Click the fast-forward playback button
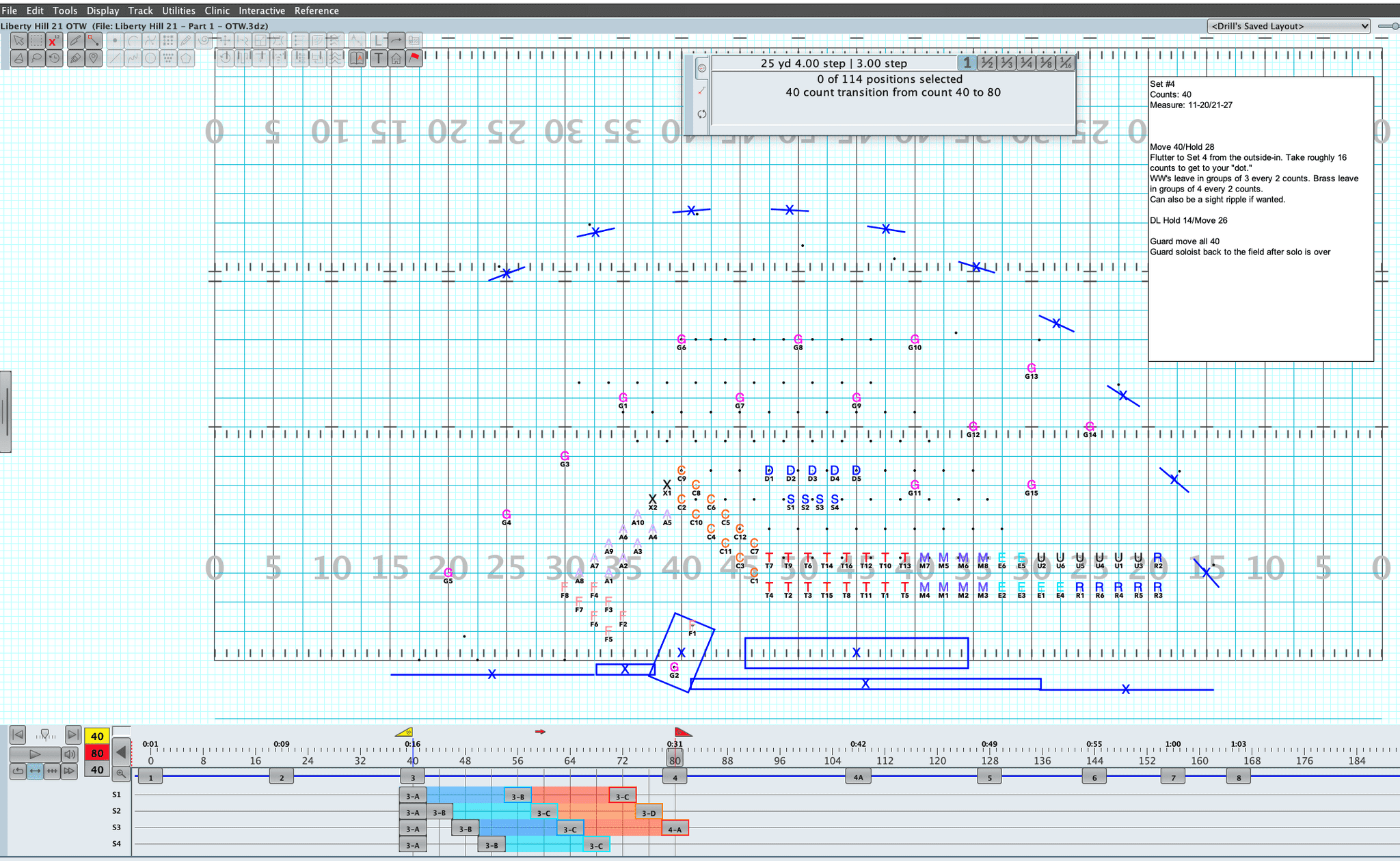Viewport: 1400px width, 861px height. [70, 771]
